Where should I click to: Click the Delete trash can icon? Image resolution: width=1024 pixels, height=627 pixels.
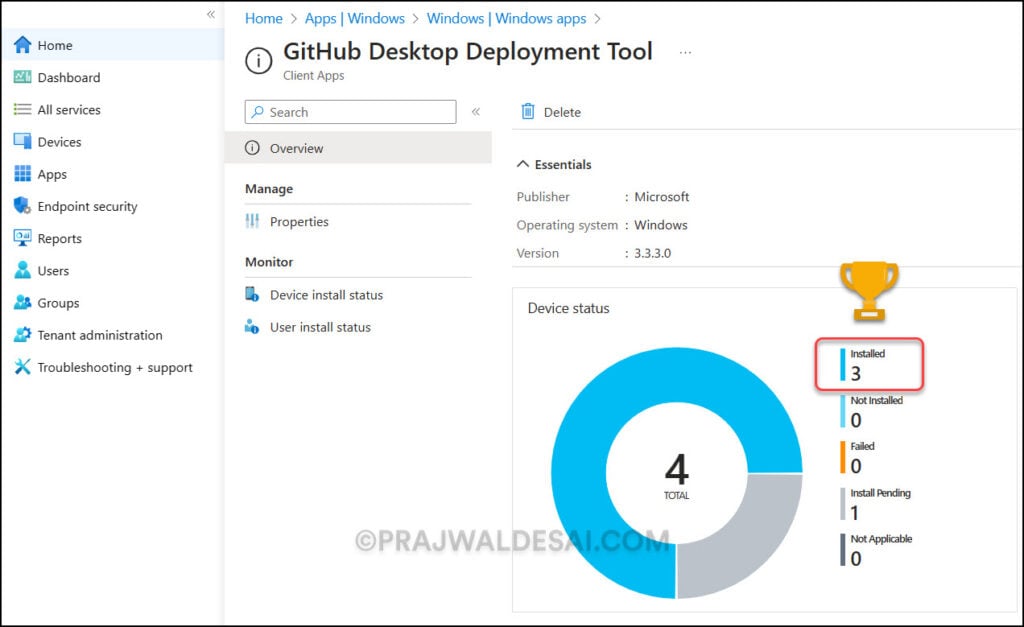pos(528,112)
